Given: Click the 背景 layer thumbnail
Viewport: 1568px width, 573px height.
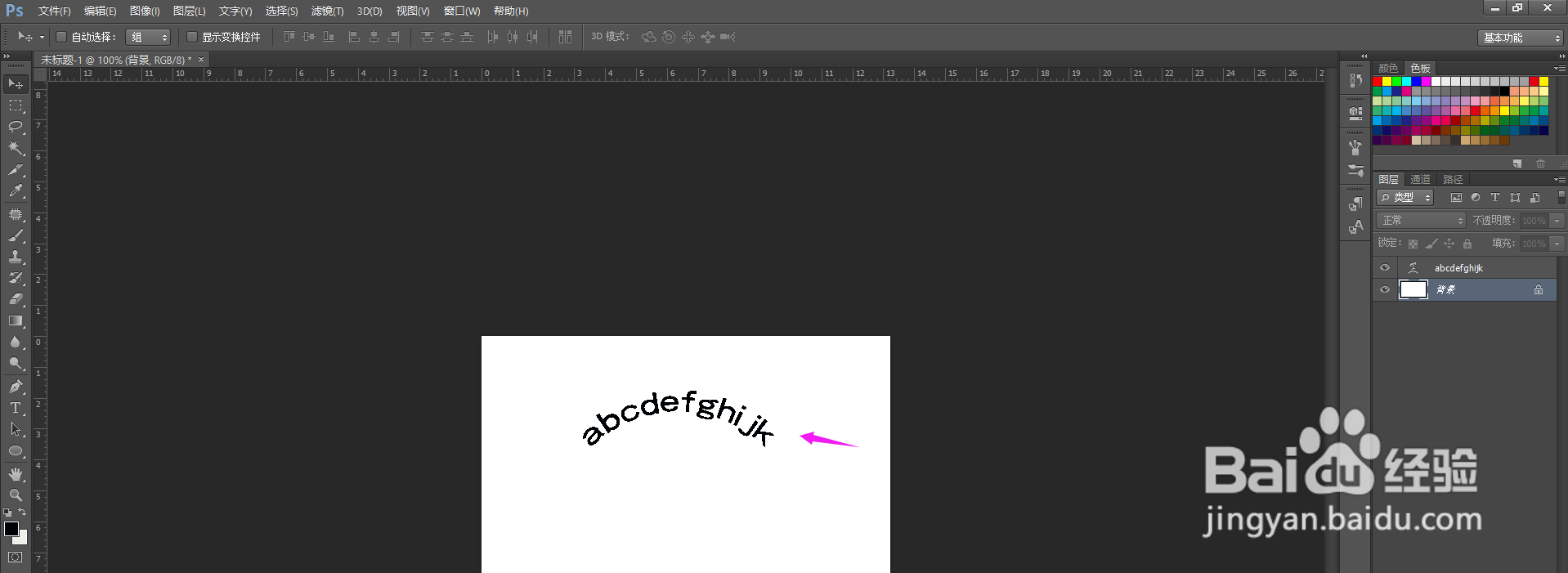Looking at the screenshot, I should tap(1413, 289).
